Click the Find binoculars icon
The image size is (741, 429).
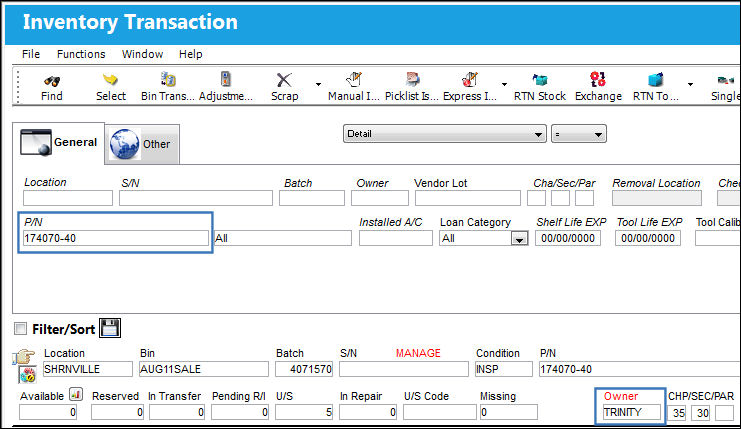coord(52,80)
